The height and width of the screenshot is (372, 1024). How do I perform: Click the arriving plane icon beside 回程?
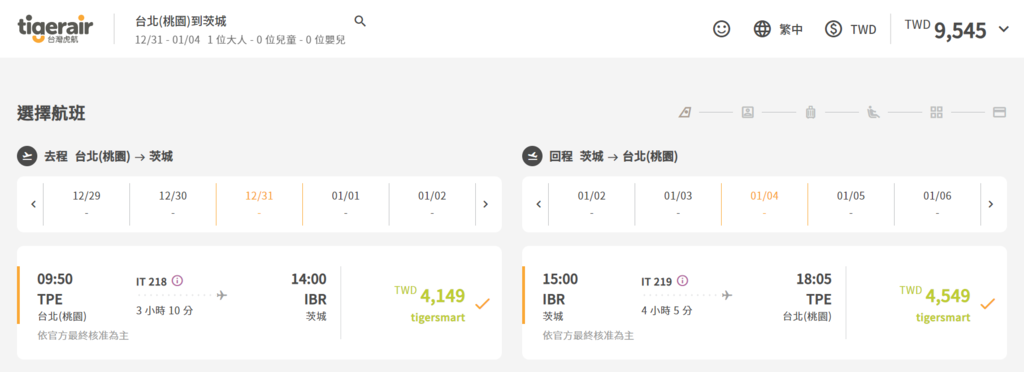[x=532, y=157]
